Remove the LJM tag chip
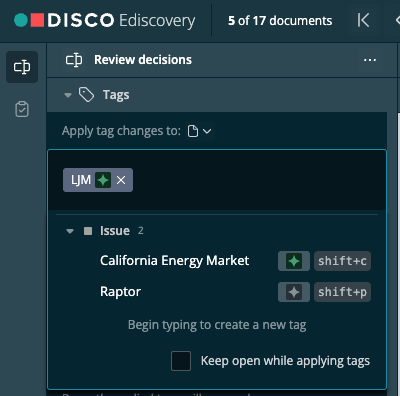 121,180
